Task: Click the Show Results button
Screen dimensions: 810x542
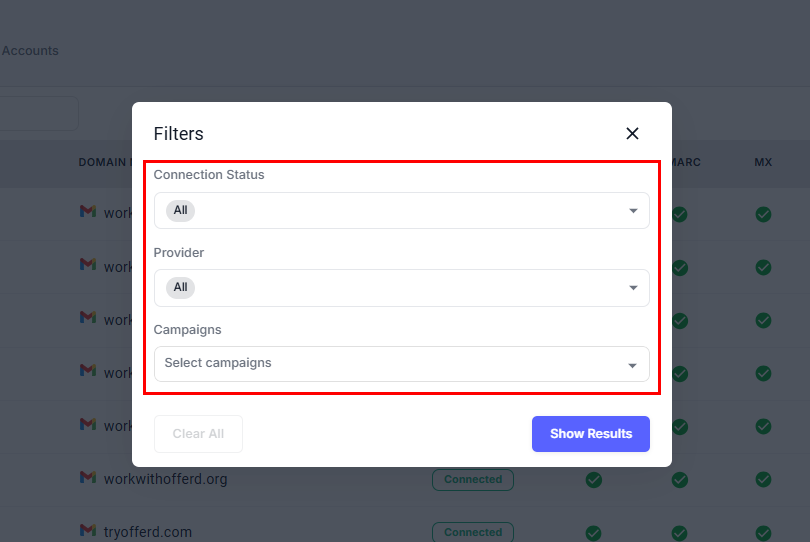Action: click(590, 434)
